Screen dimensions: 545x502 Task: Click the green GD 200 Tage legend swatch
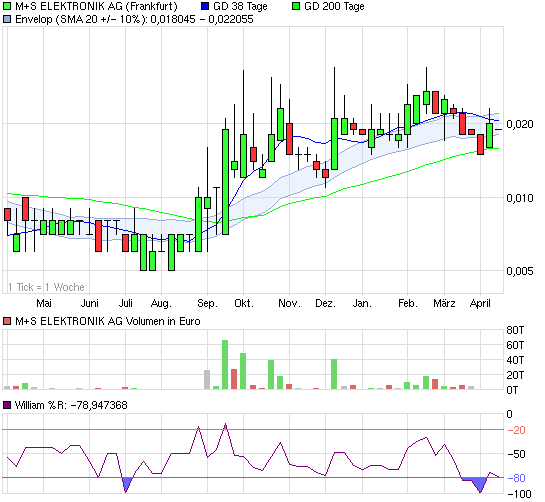pos(296,6)
